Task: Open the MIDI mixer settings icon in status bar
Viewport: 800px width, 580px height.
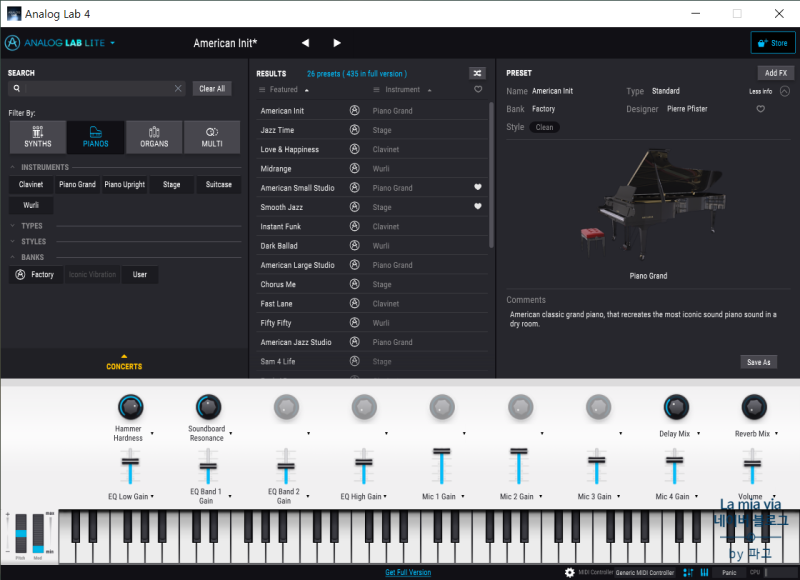Action: tap(688, 572)
